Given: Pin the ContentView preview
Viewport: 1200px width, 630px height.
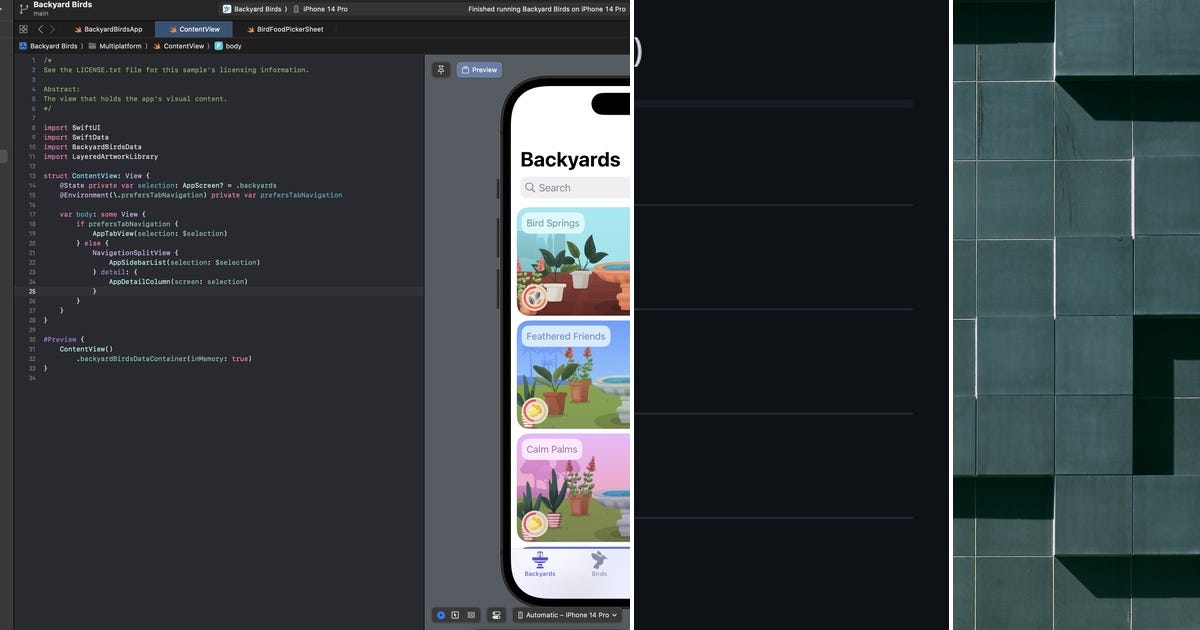Looking at the screenshot, I should pyautogui.click(x=441, y=69).
